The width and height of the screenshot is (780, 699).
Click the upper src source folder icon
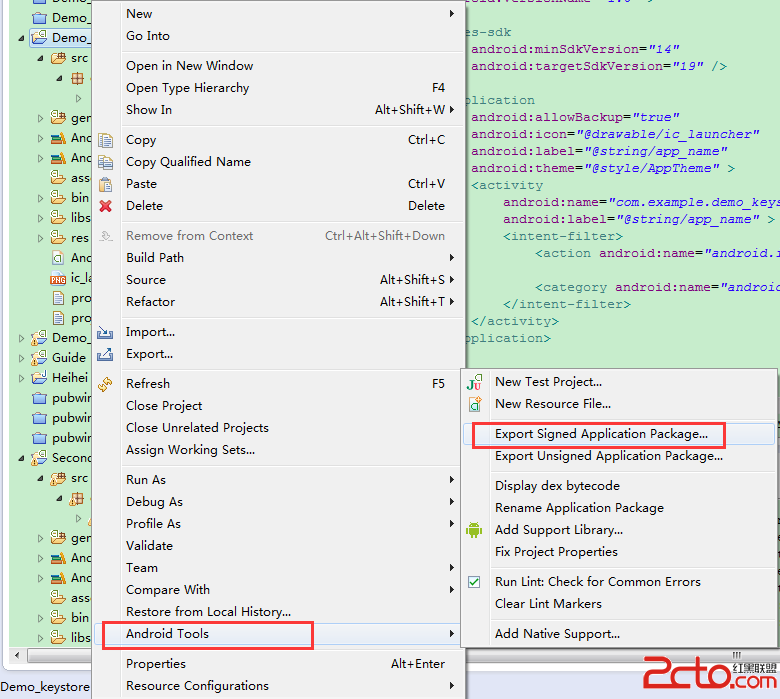pyautogui.click(x=58, y=58)
